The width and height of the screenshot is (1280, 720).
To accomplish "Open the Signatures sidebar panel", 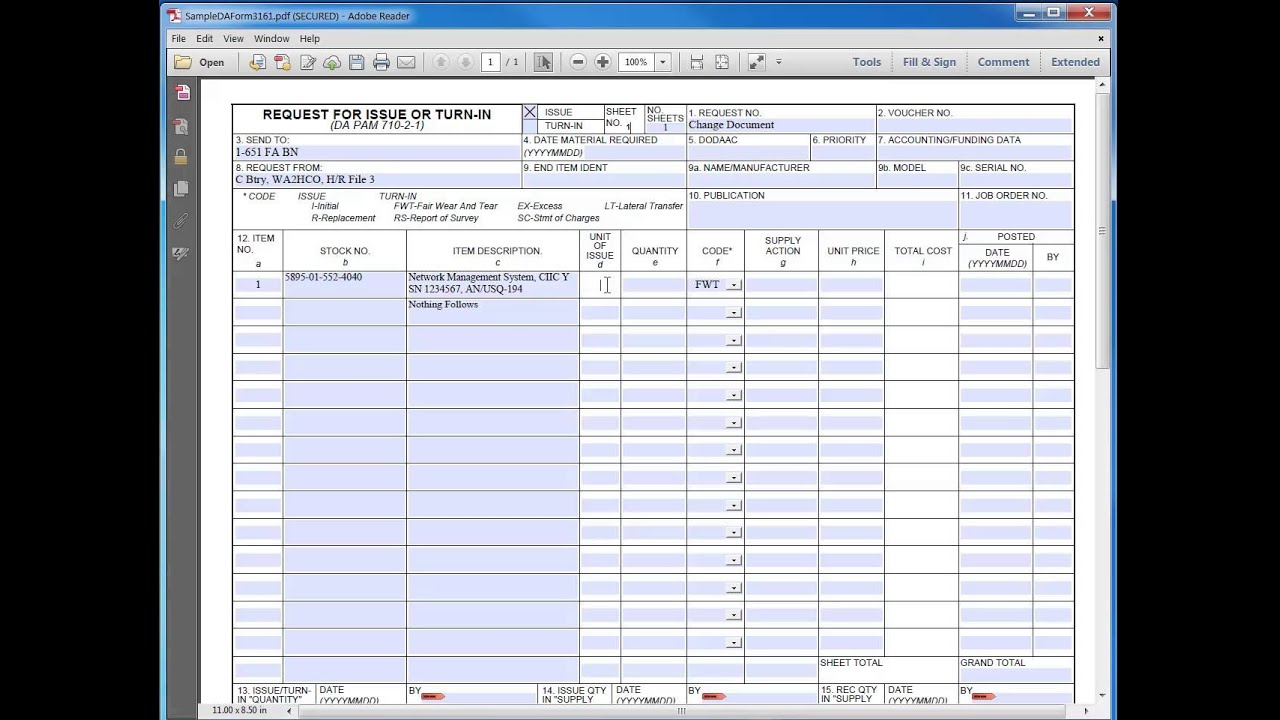I will [181, 254].
